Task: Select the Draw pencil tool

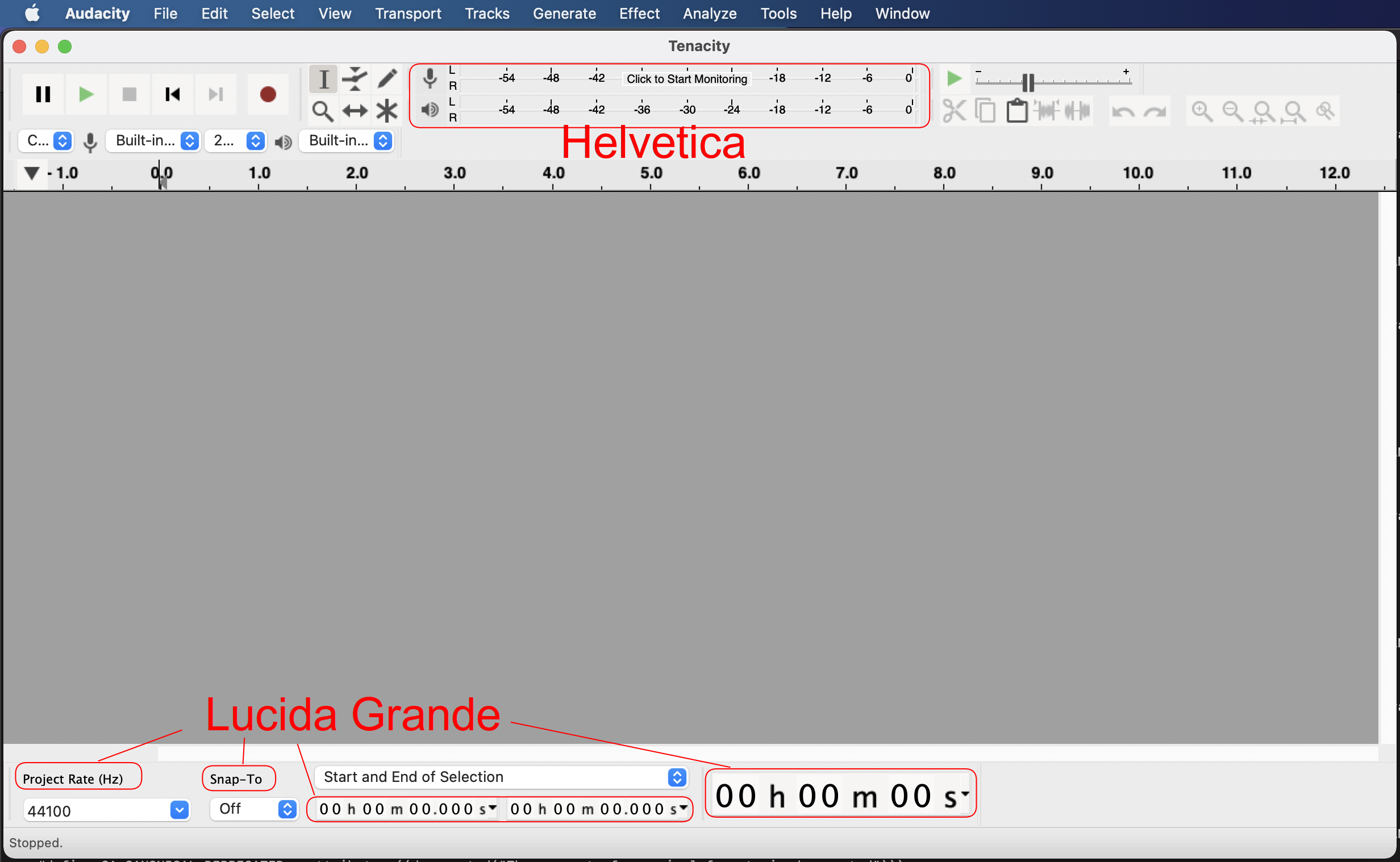Action: [x=387, y=79]
